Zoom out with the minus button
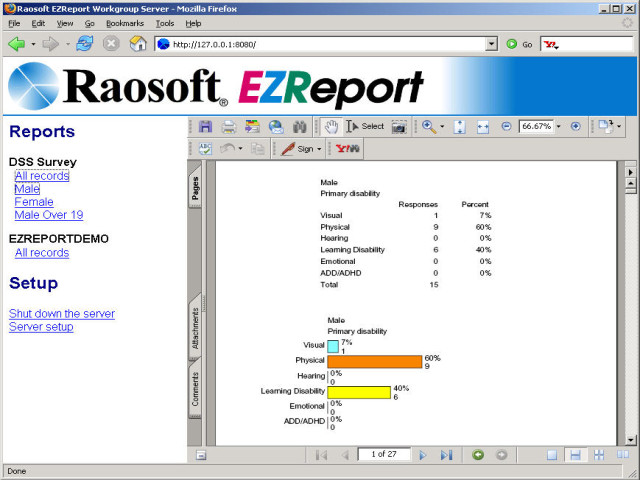Screen dimensions: 640x480 506,127
